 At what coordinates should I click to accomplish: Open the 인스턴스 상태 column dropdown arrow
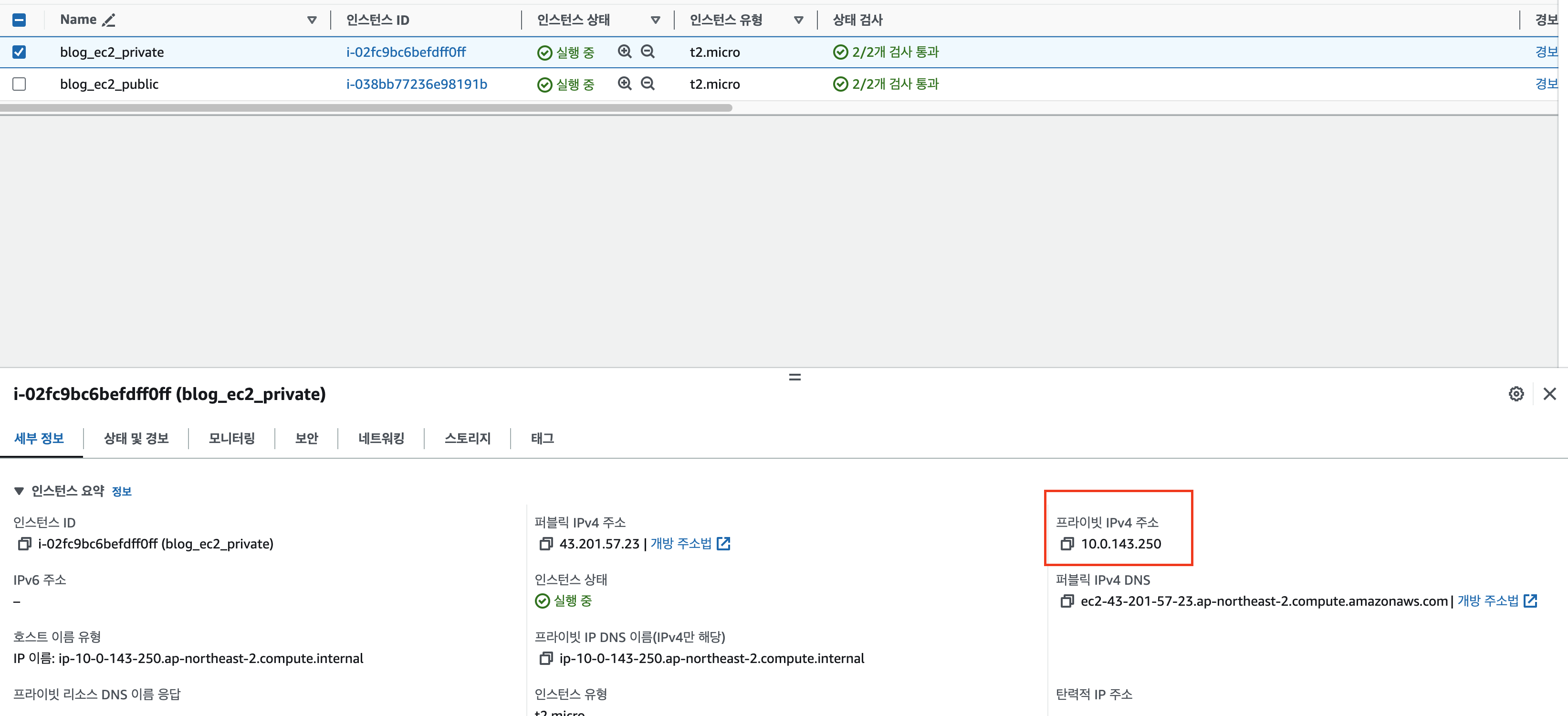[x=655, y=20]
